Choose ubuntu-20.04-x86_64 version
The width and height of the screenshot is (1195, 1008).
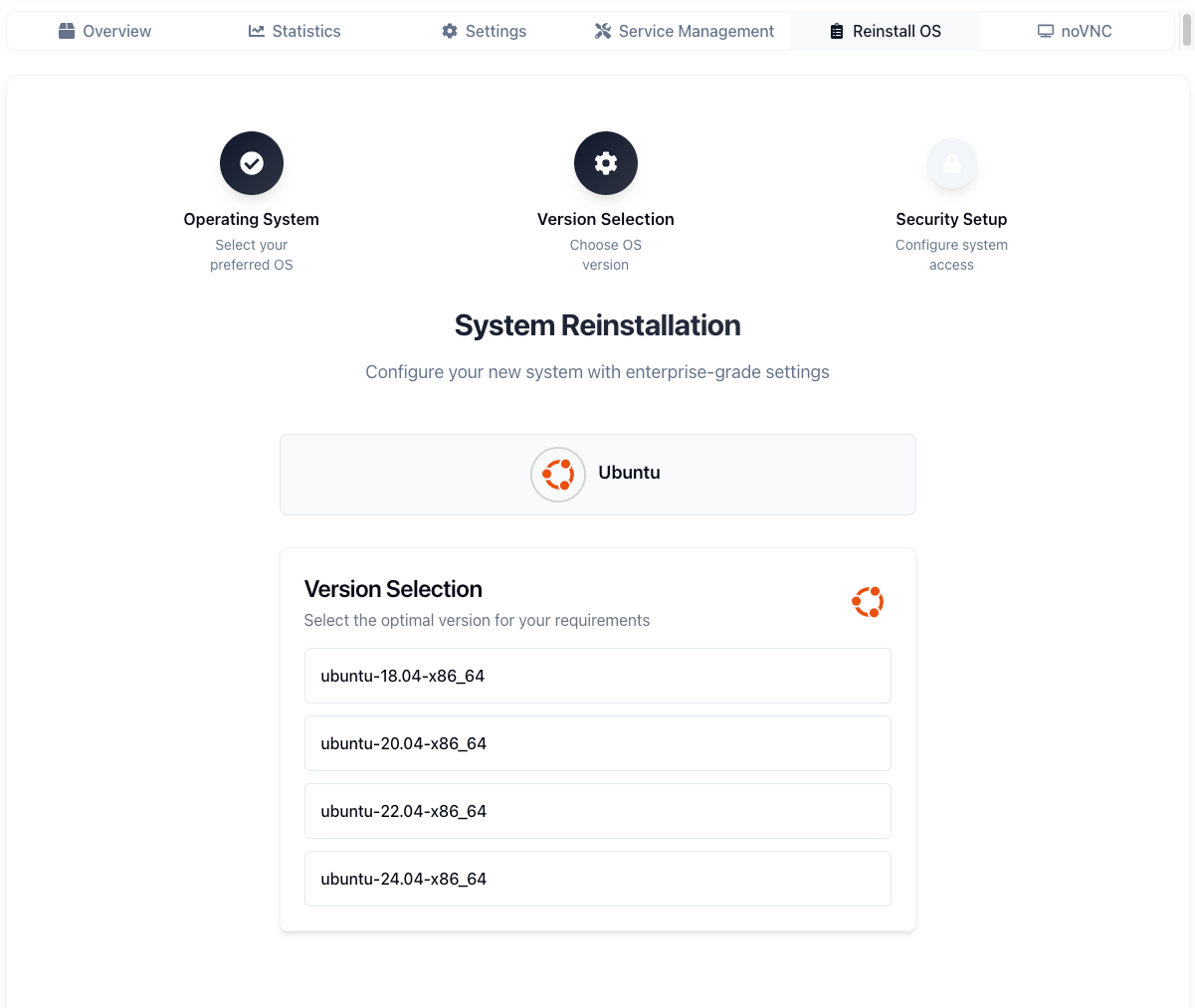(x=598, y=743)
